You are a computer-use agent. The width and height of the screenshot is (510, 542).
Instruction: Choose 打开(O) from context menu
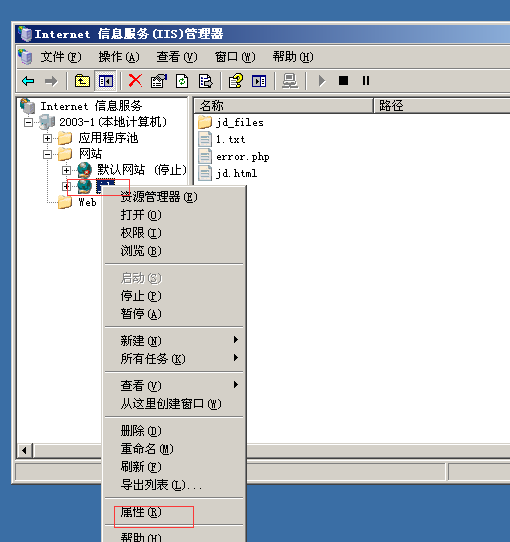[x=174, y=215]
